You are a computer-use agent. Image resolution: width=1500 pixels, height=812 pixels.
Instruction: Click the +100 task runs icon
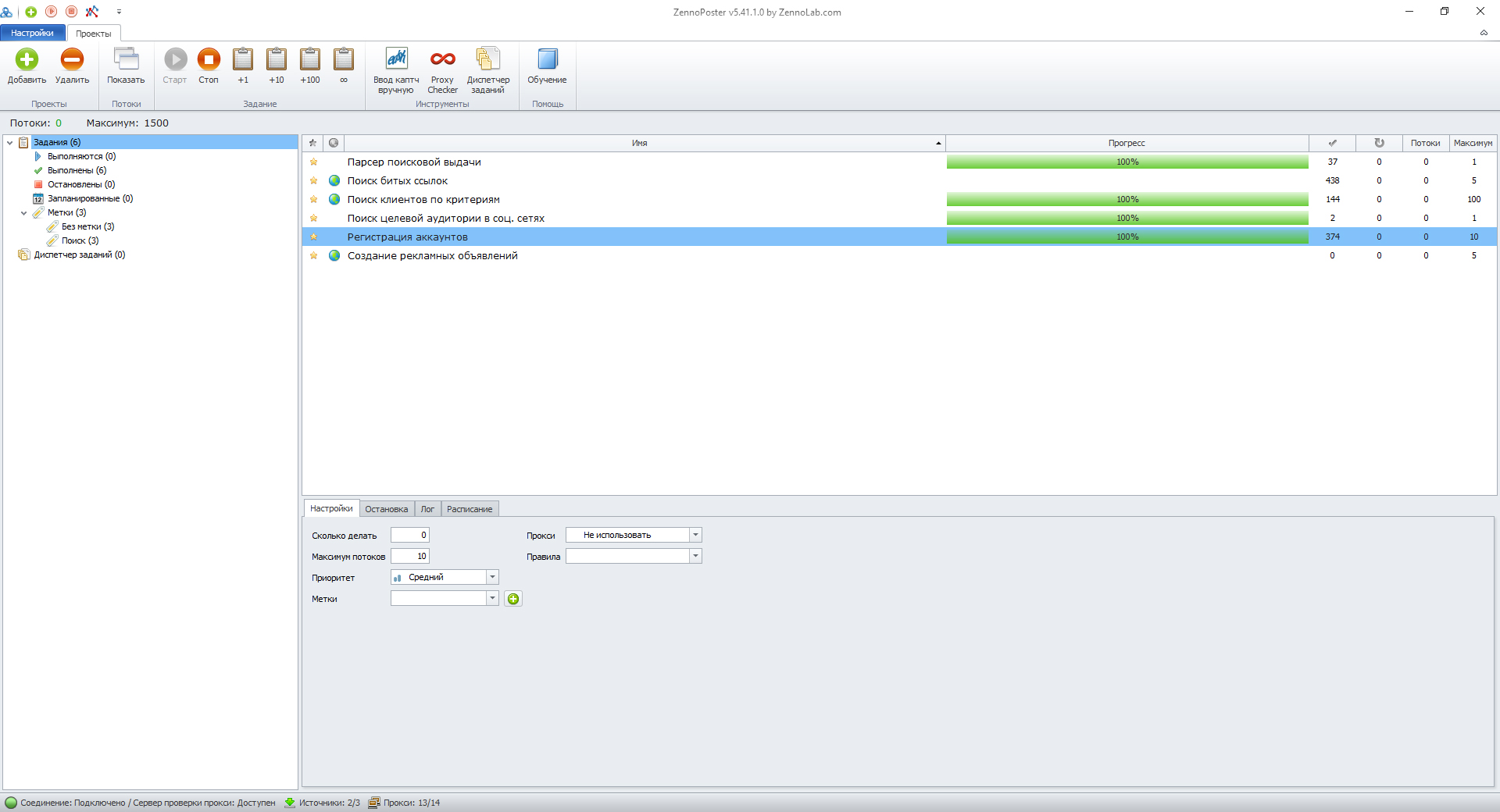[310, 60]
